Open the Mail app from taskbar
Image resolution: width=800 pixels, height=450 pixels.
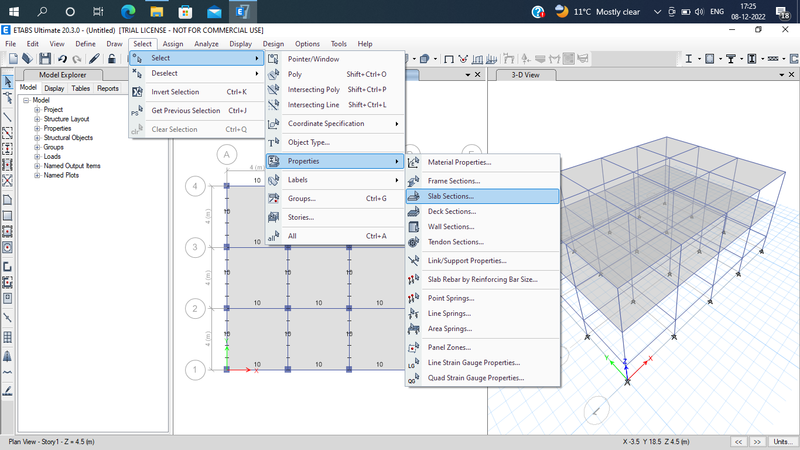[214, 11]
